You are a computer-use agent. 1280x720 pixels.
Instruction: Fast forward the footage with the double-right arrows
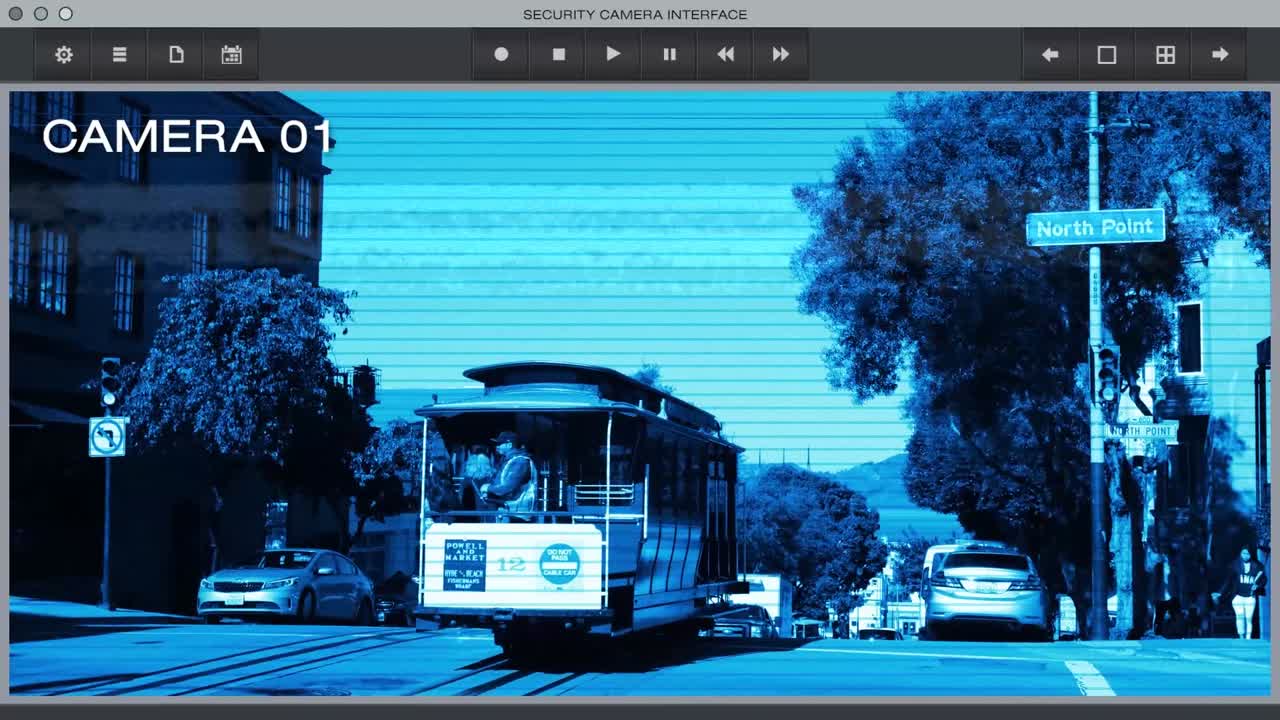781,55
